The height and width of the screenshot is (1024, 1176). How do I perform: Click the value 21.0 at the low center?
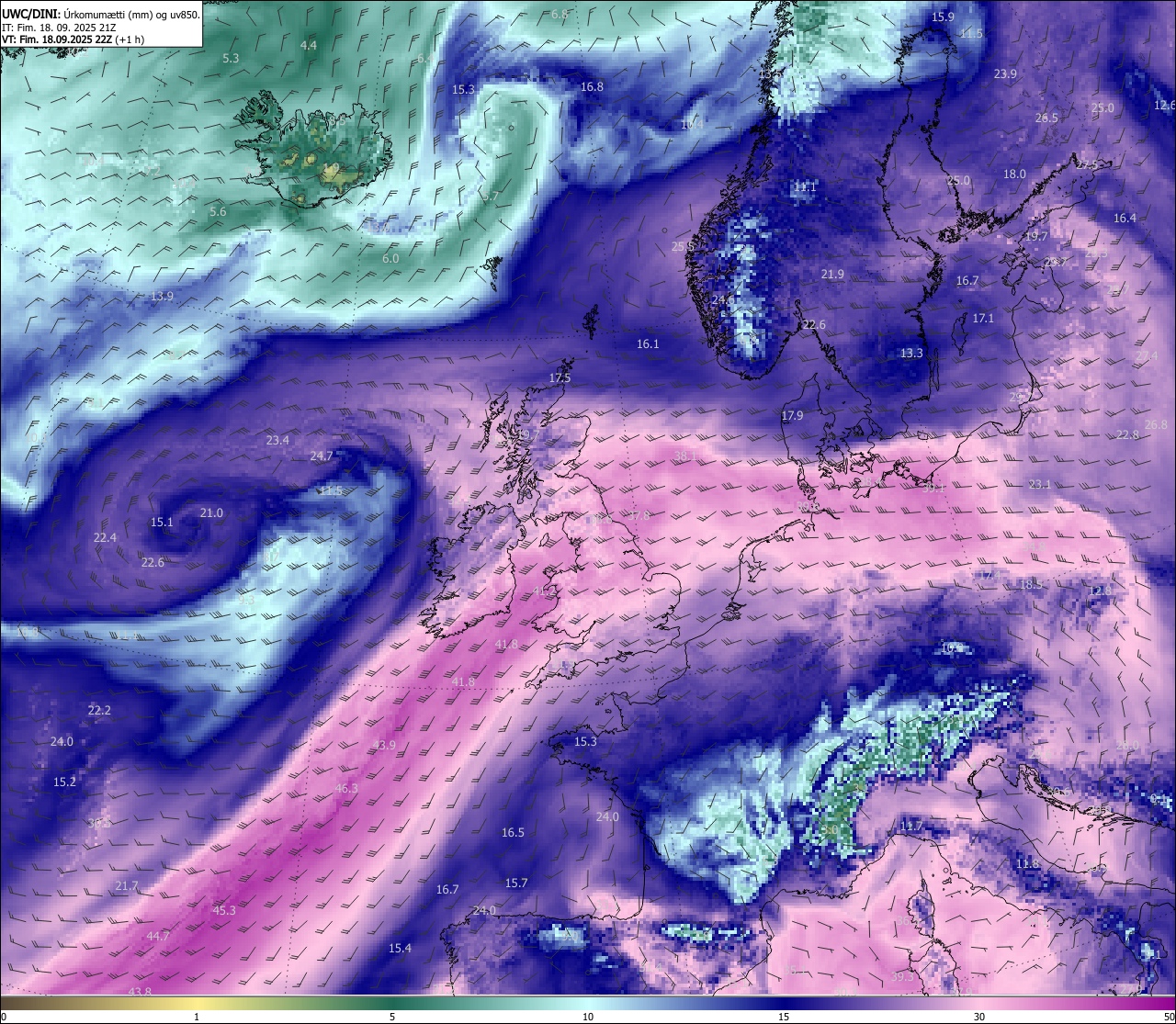click(x=211, y=512)
